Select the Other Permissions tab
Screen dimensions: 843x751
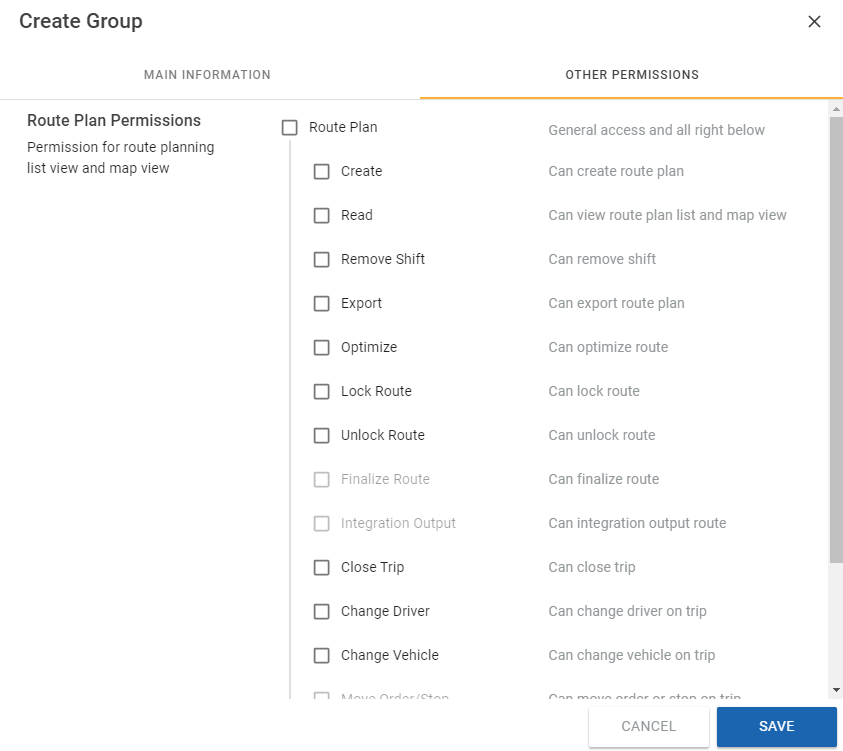pyautogui.click(x=631, y=75)
